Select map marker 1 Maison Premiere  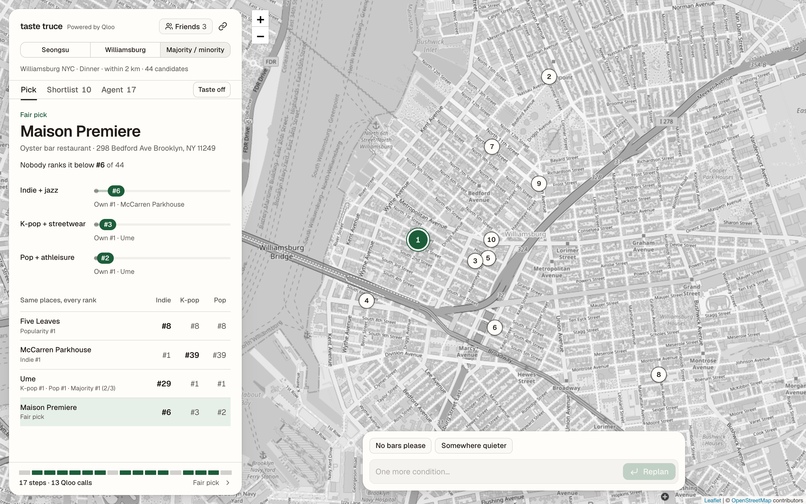(x=418, y=240)
